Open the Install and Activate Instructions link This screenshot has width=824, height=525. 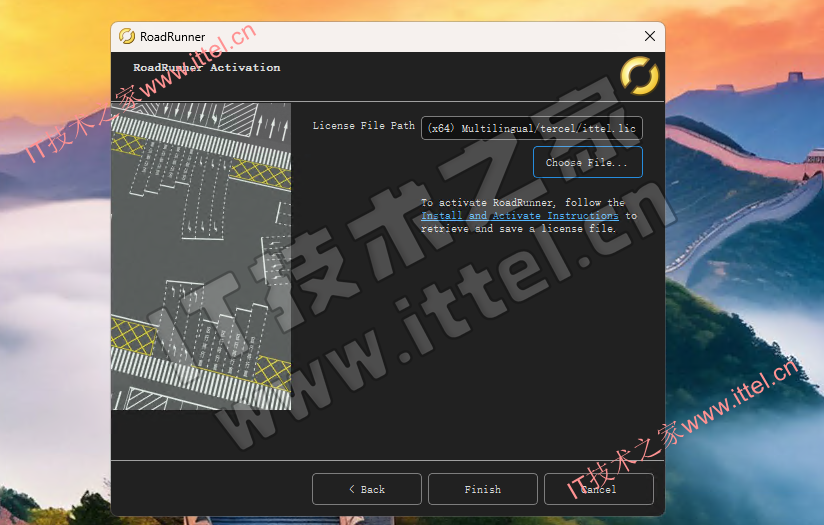coord(520,215)
